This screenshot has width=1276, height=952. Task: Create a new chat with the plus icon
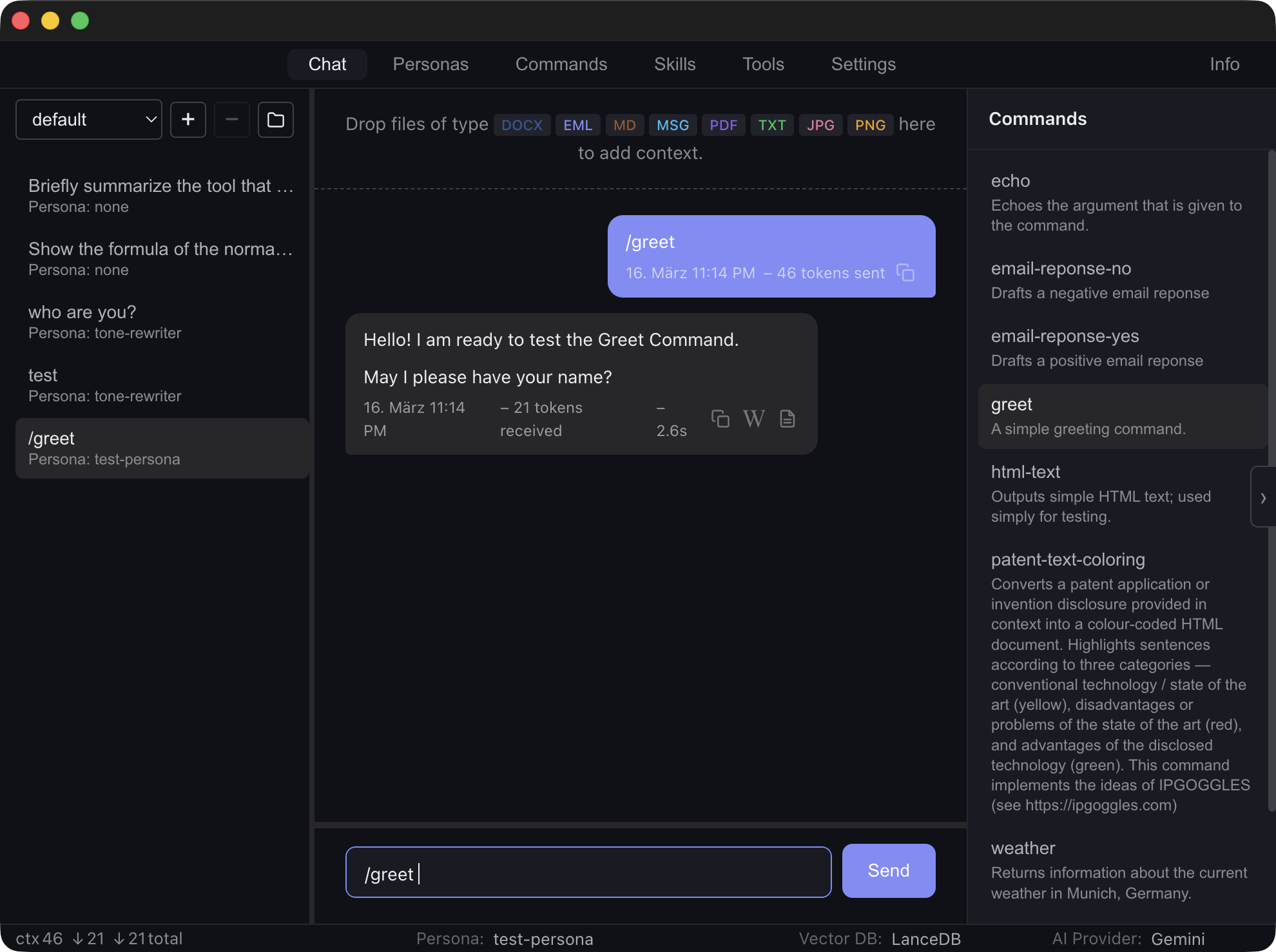188,120
